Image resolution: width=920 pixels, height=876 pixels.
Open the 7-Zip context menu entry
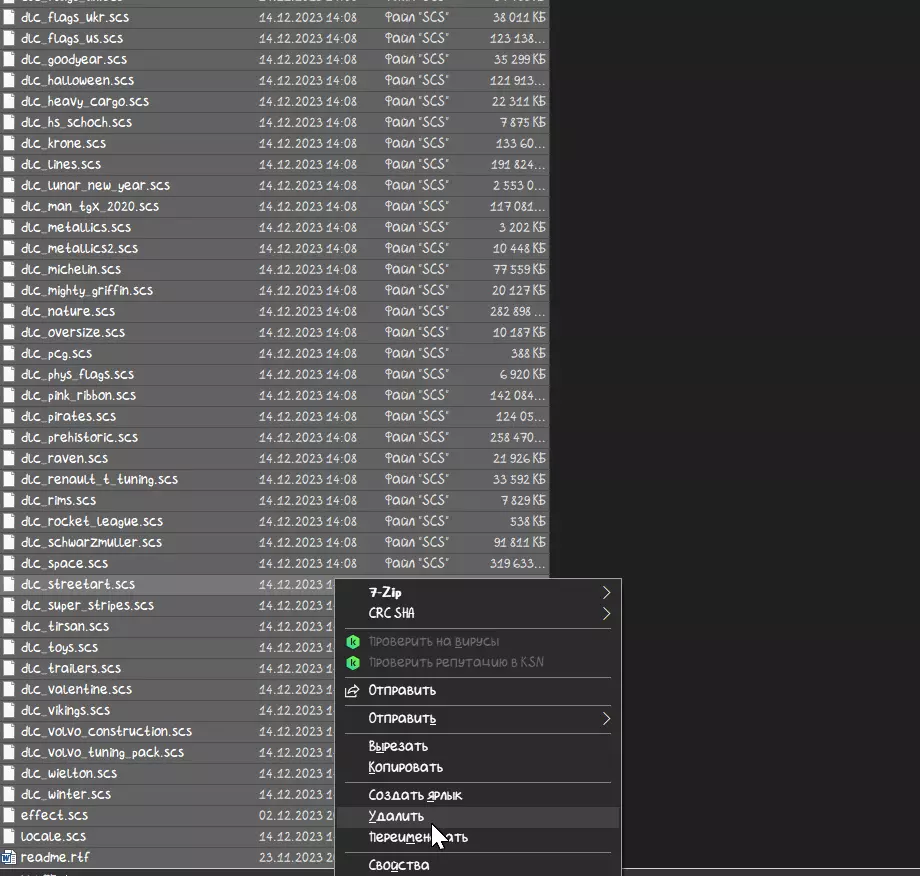478,593
